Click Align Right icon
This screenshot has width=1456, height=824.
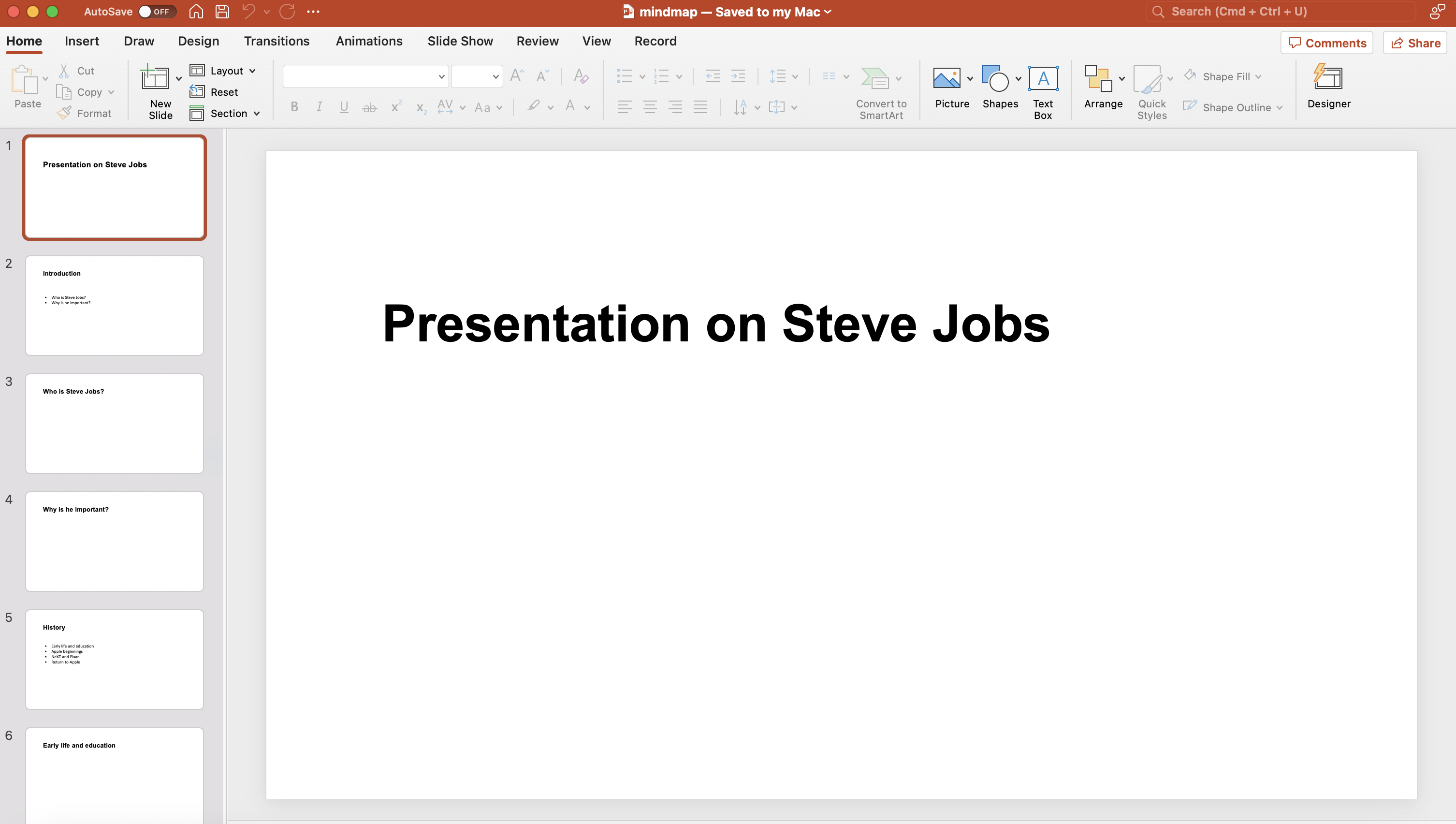point(675,107)
